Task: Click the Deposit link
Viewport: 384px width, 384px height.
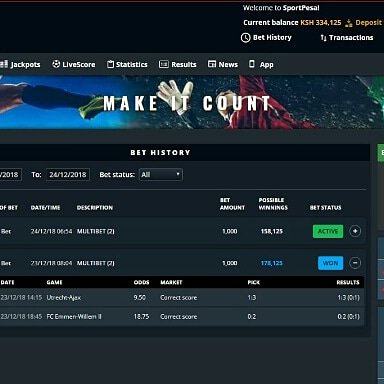Action: click(368, 23)
